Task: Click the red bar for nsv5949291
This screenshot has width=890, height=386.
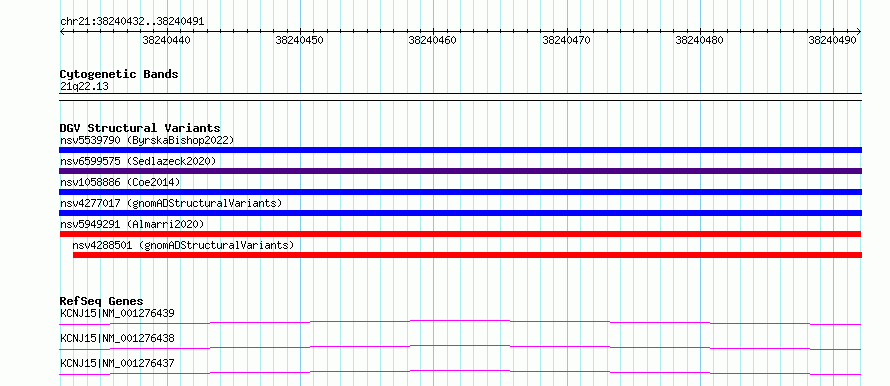Action: coord(460,234)
